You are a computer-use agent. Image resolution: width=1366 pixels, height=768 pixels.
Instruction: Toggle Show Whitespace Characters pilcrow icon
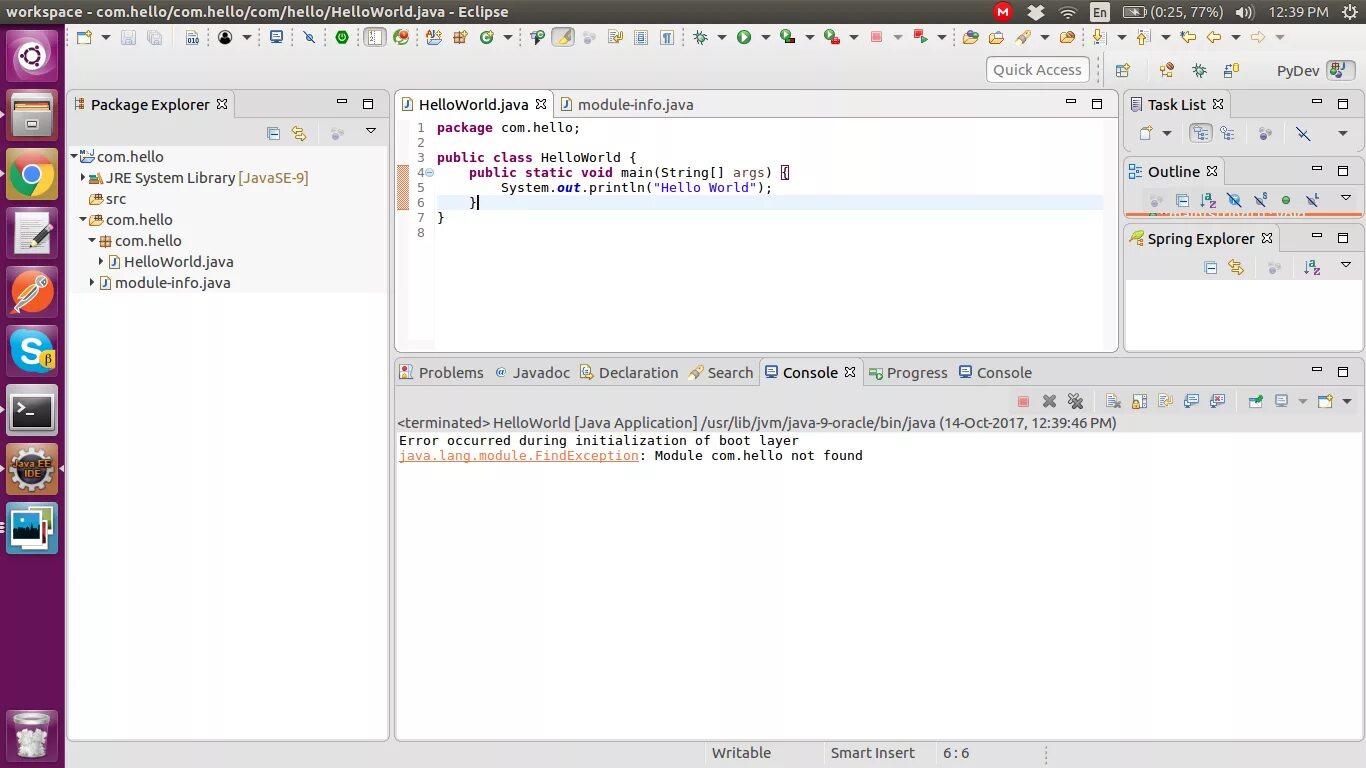667,37
